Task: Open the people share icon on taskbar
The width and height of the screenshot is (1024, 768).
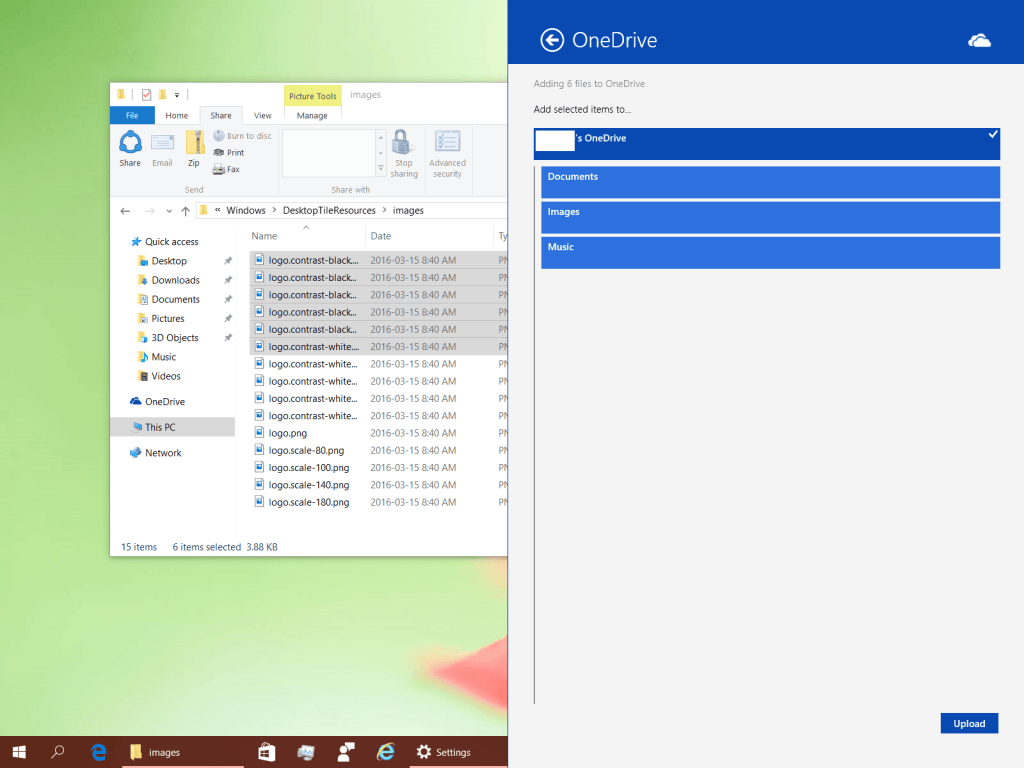Action: [345, 752]
